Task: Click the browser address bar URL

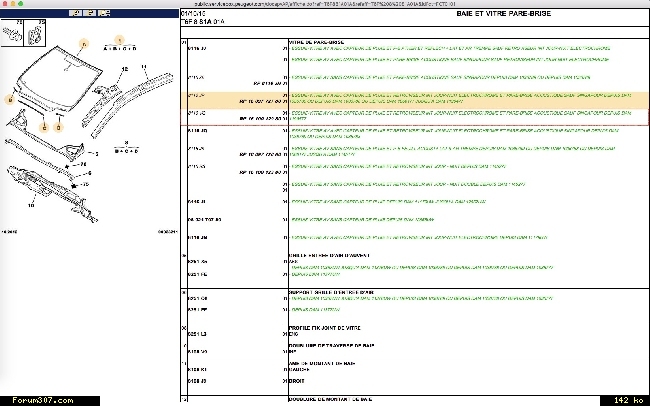Action: click(325, 4)
